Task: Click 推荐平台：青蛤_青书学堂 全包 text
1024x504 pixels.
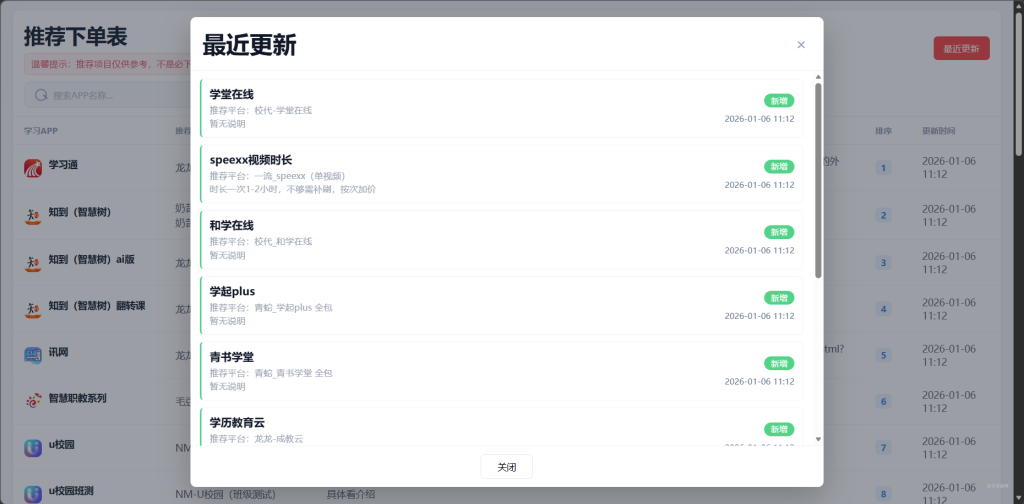Action: tap(271, 373)
